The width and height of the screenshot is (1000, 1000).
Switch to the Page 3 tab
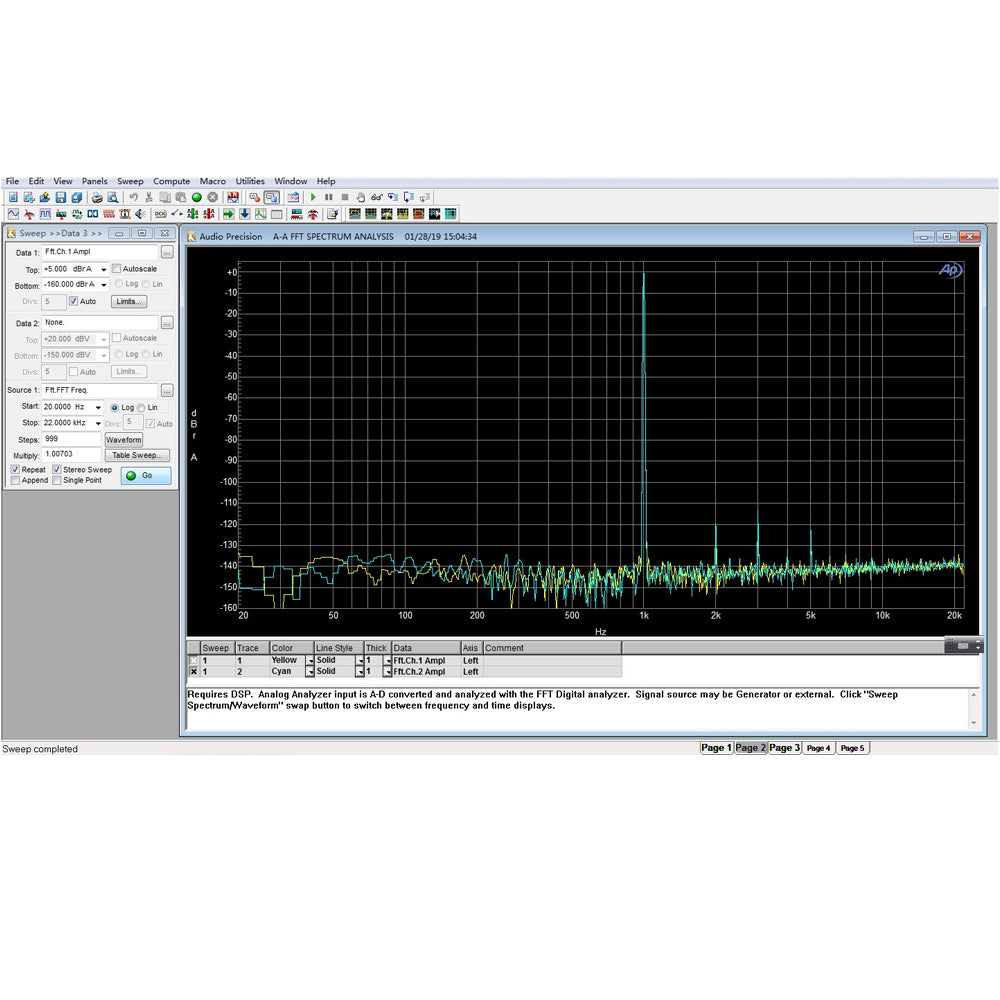click(x=784, y=748)
